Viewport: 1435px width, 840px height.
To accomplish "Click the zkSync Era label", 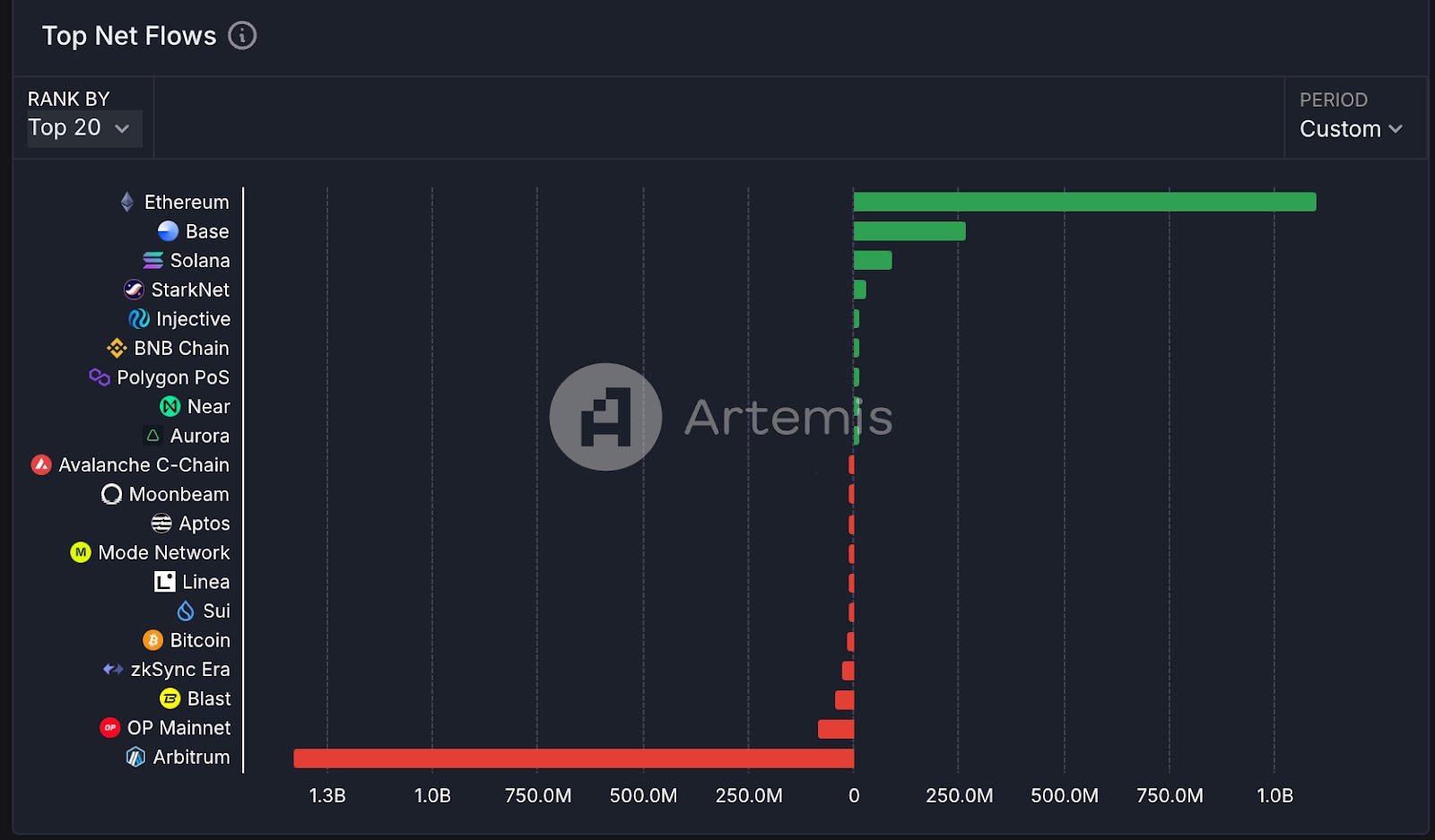I will [x=180, y=670].
